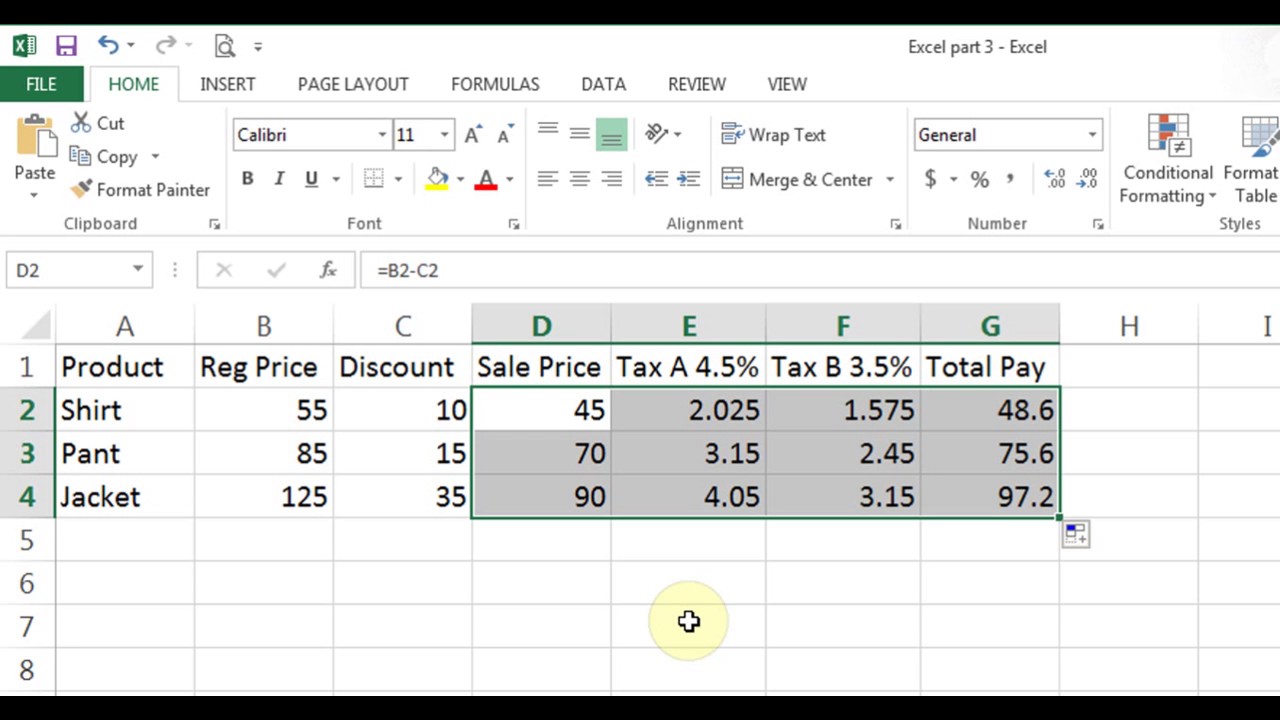1280x720 pixels.
Task: Select row 5 header
Action: (27, 540)
